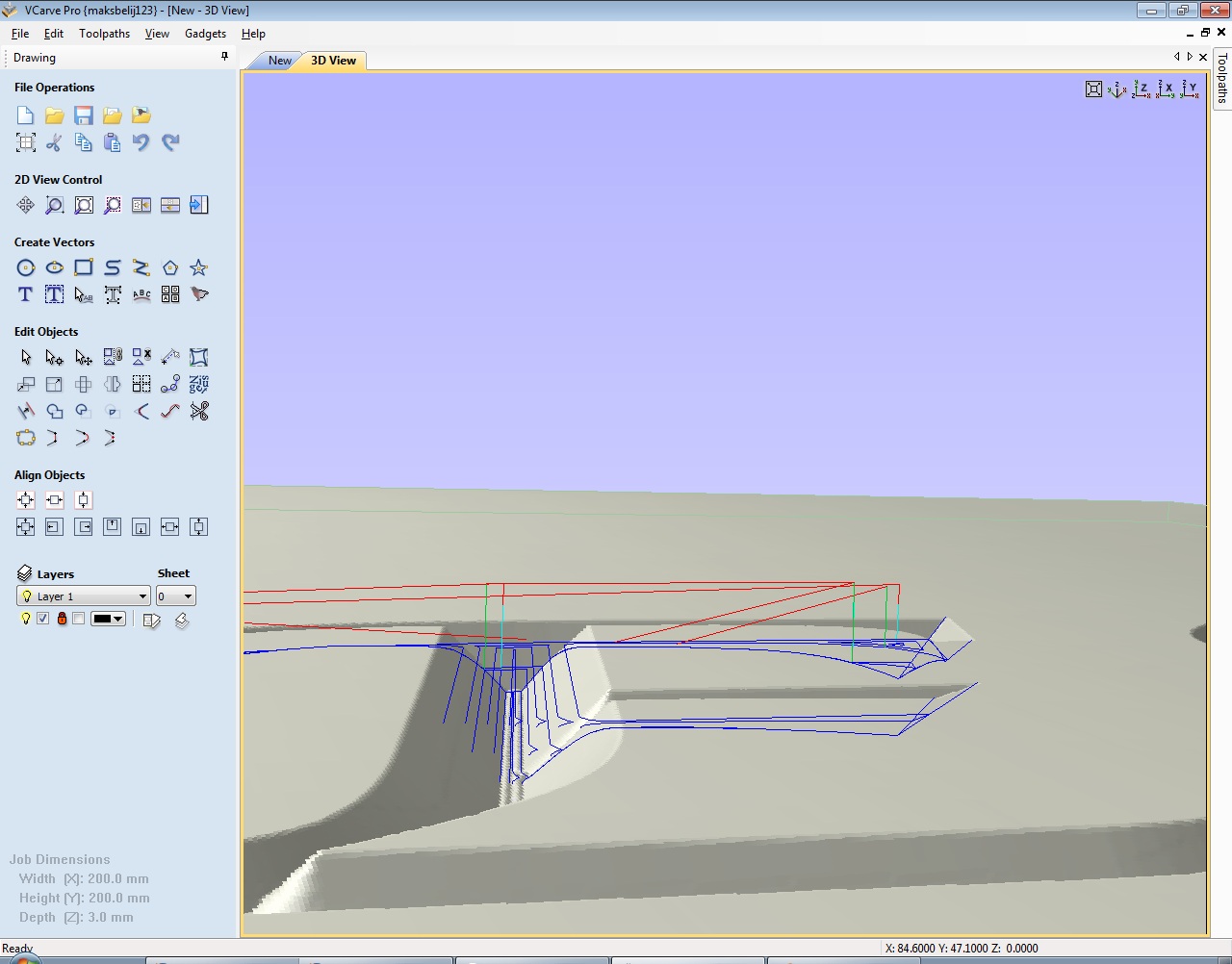
Task: Paste objects from clipboard
Action: [113, 142]
